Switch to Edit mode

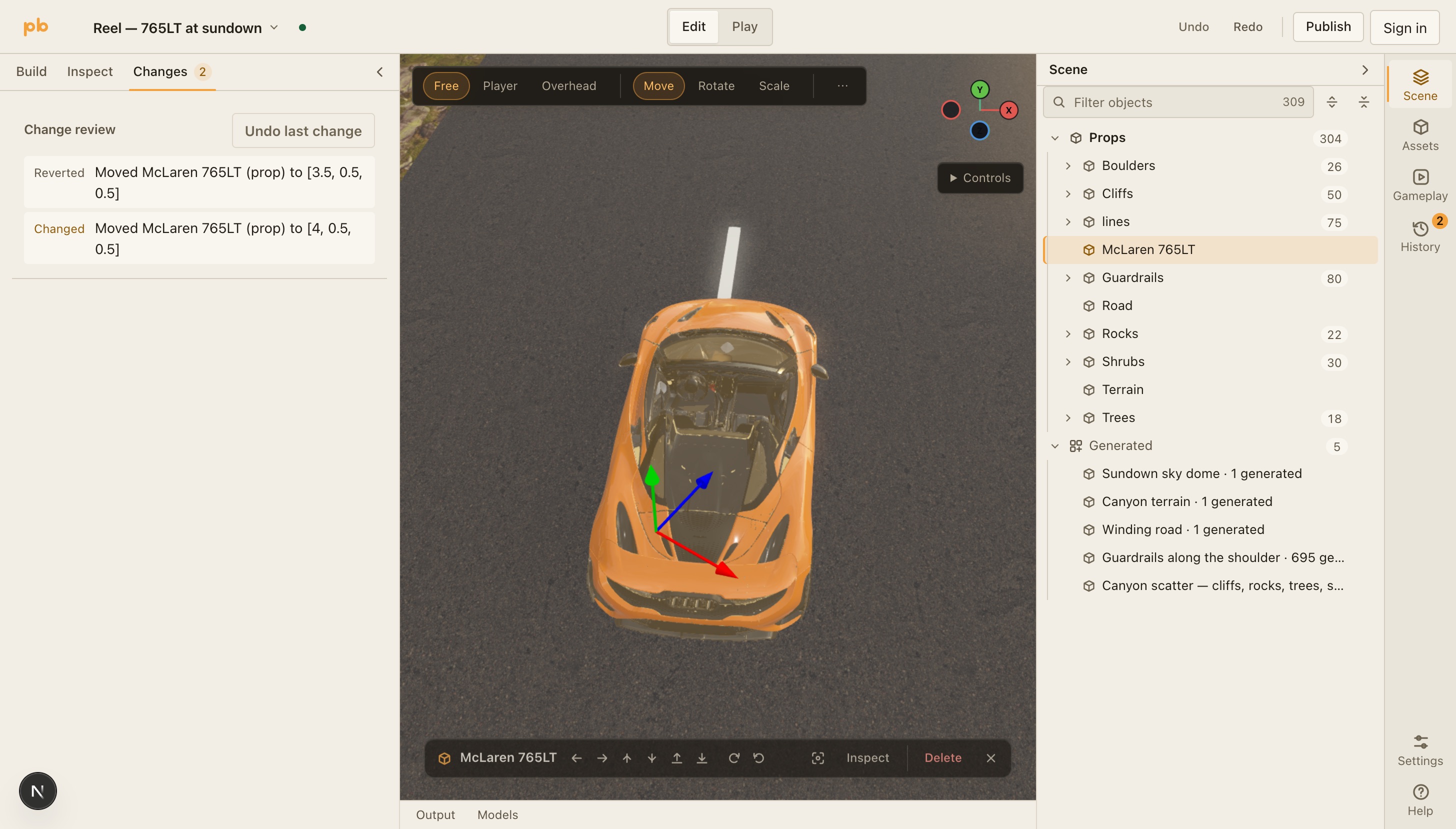tap(693, 27)
